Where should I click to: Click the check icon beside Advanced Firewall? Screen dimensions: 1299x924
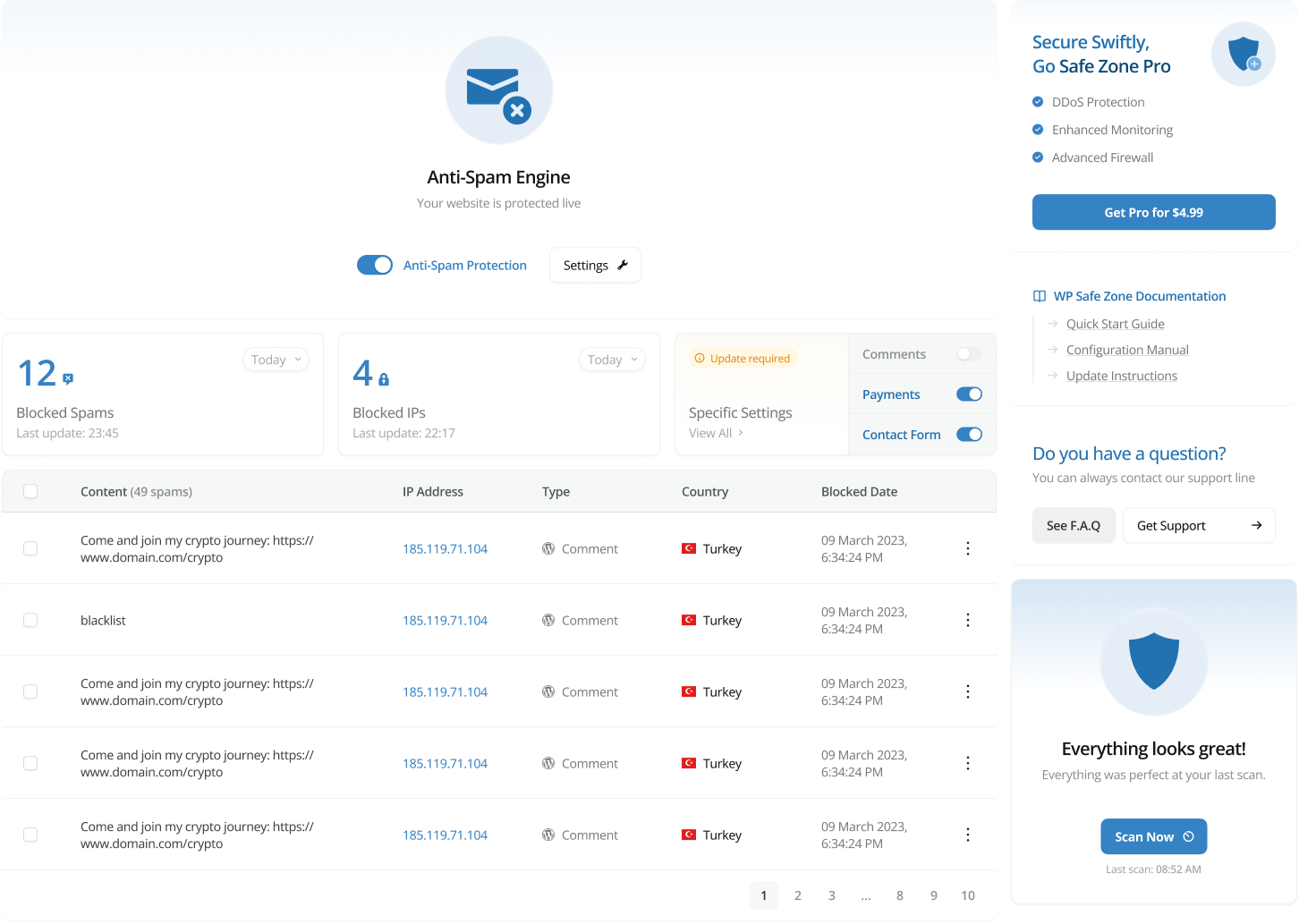(1038, 157)
